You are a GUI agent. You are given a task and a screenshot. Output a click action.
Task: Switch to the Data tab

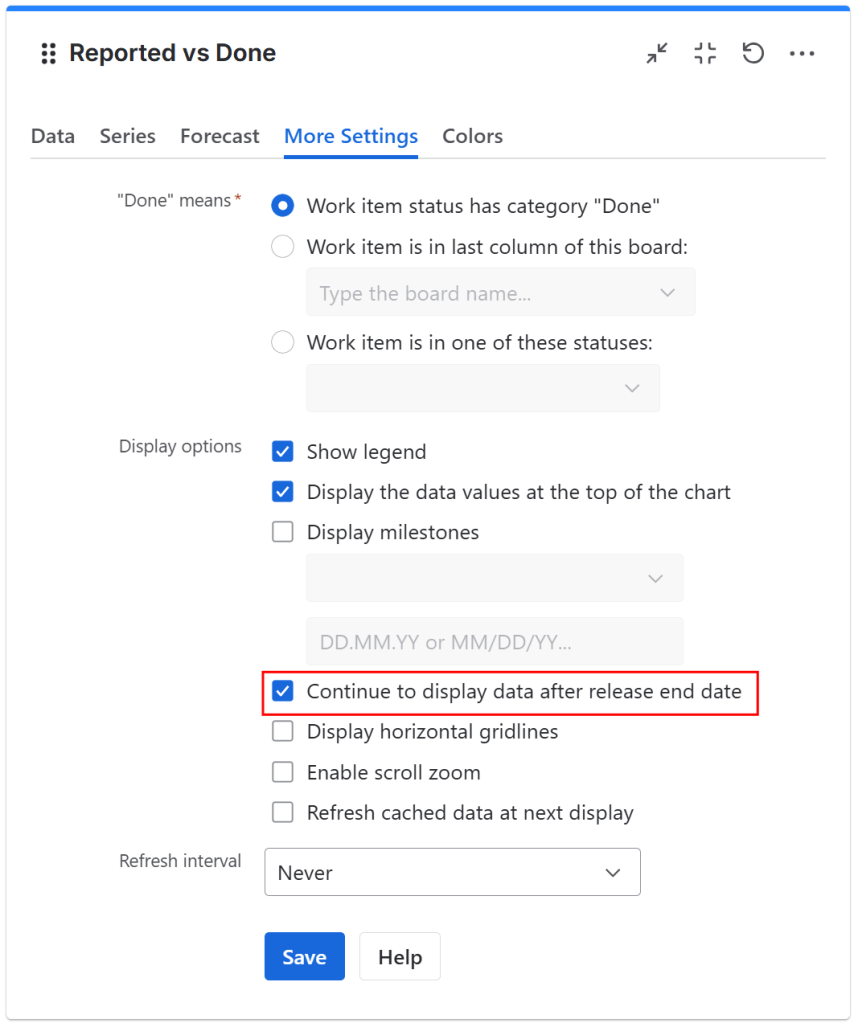[53, 136]
